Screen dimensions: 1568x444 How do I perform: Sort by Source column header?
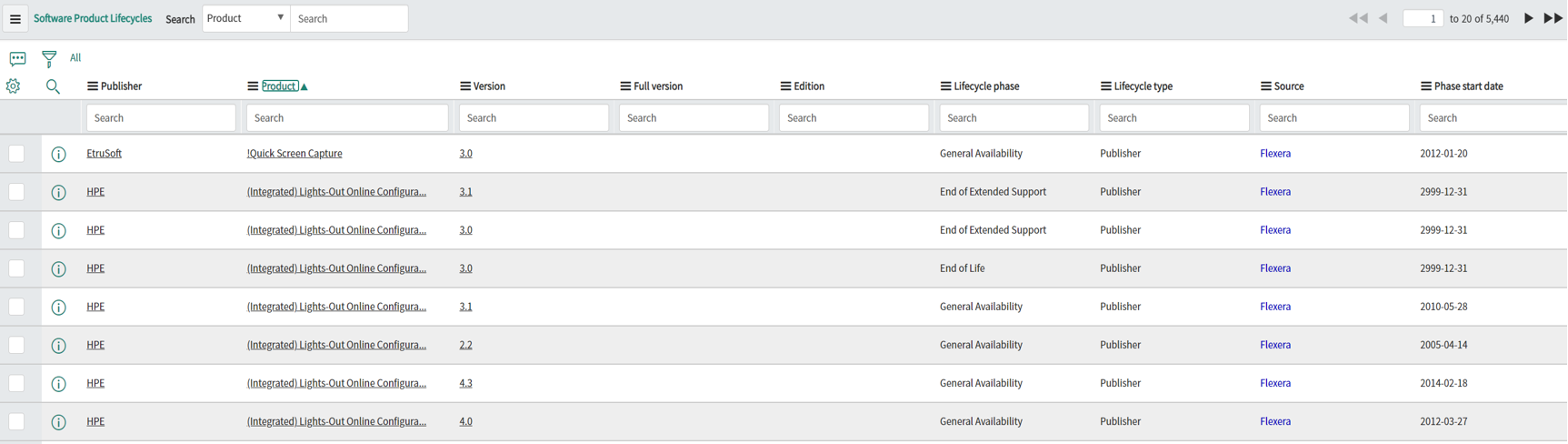pyautogui.click(x=1289, y=86)
